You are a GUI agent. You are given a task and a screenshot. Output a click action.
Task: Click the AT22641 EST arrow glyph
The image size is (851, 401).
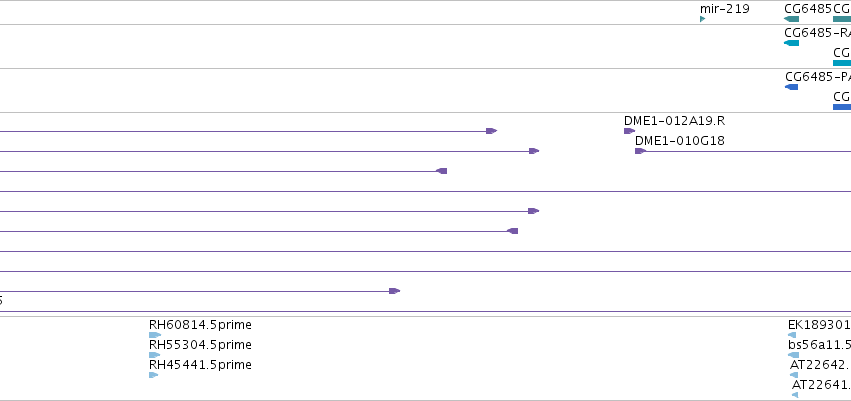(795, 395)
